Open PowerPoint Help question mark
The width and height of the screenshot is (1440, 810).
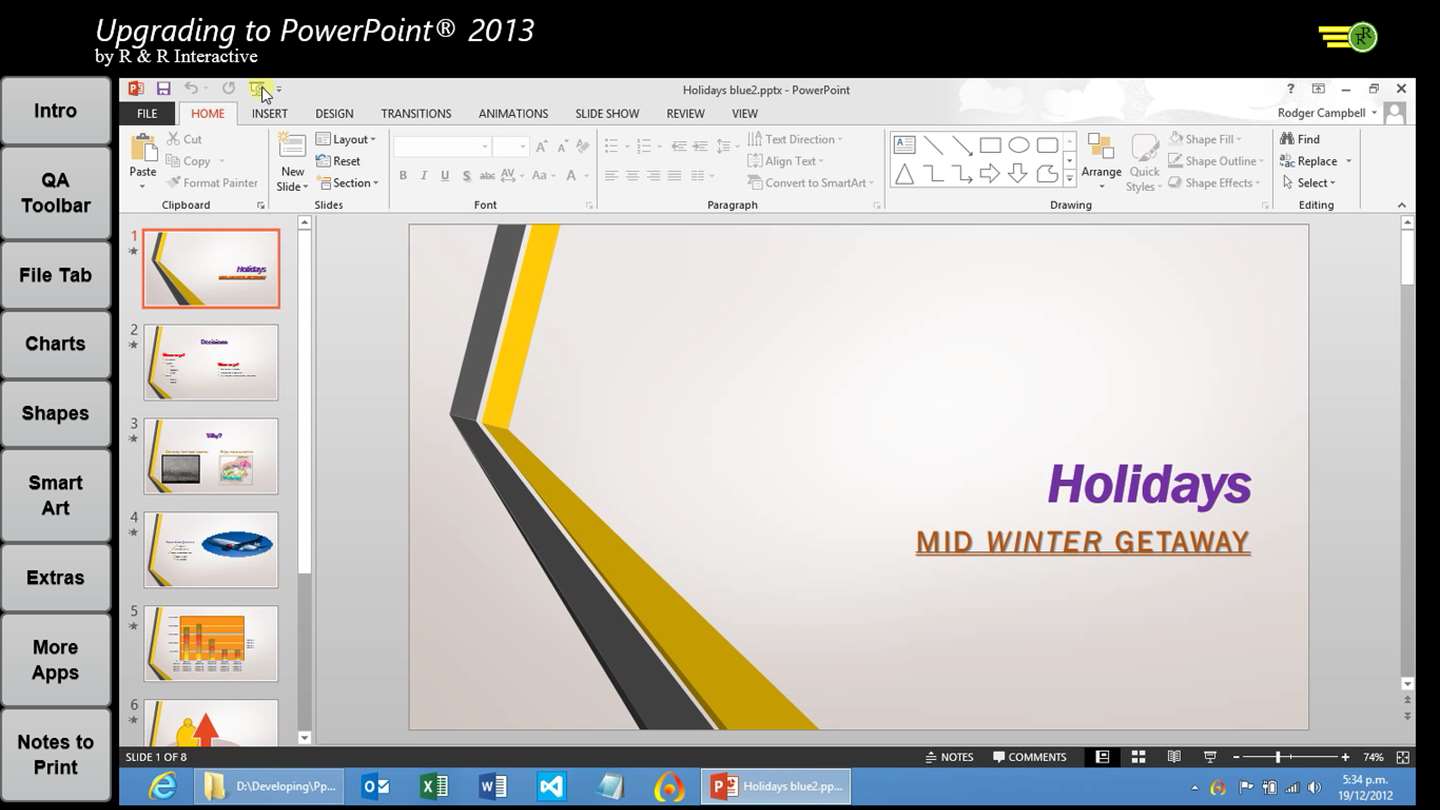point(1290,89)
